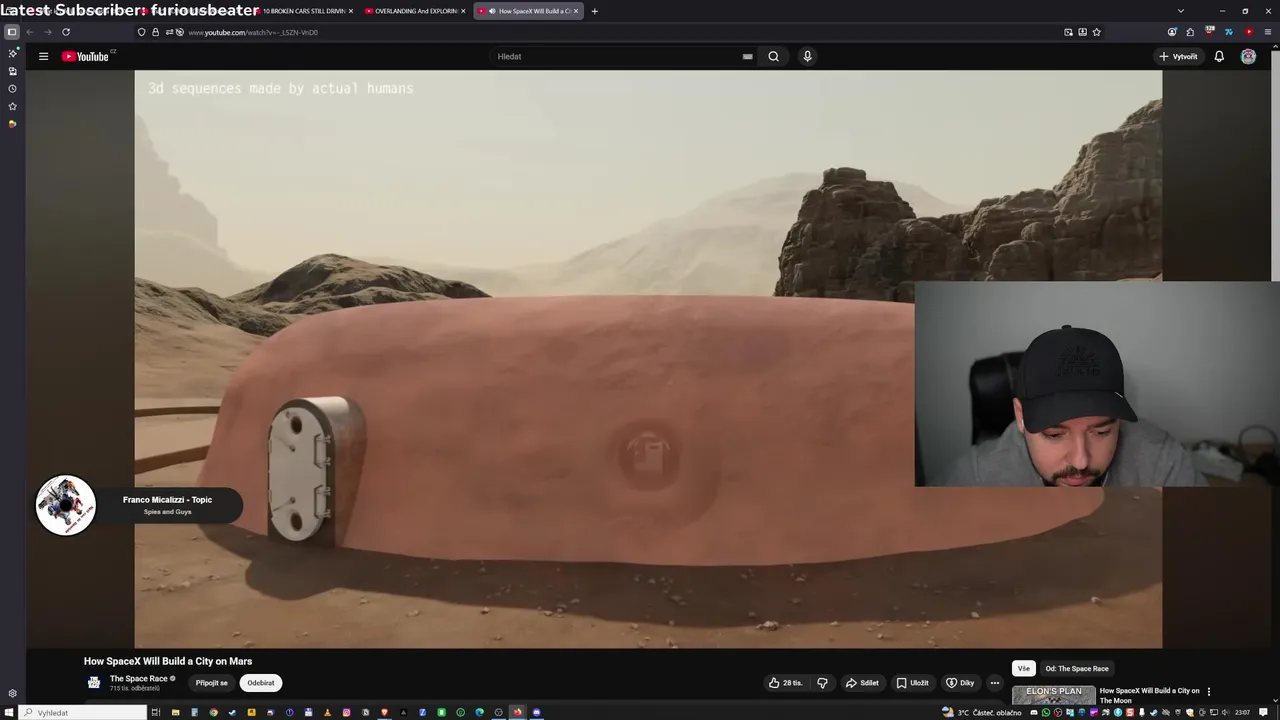Screen dimensions: 1280x720
Task: Open options for How SpaceX Will Build Moon video
Action: tap(1208, 691)
